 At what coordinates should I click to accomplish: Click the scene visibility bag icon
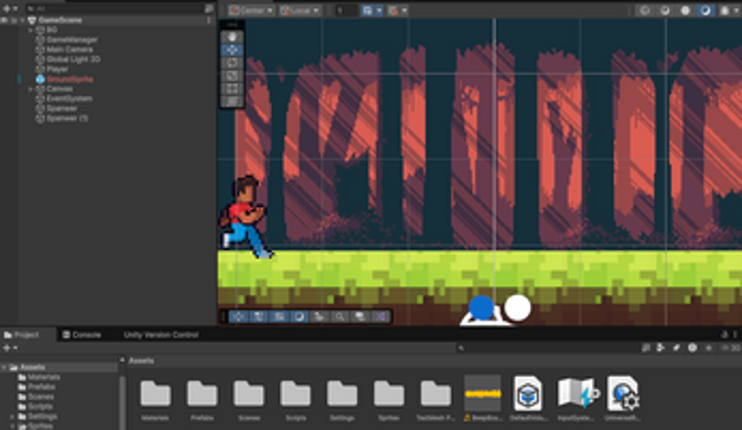tap(724, 10)
